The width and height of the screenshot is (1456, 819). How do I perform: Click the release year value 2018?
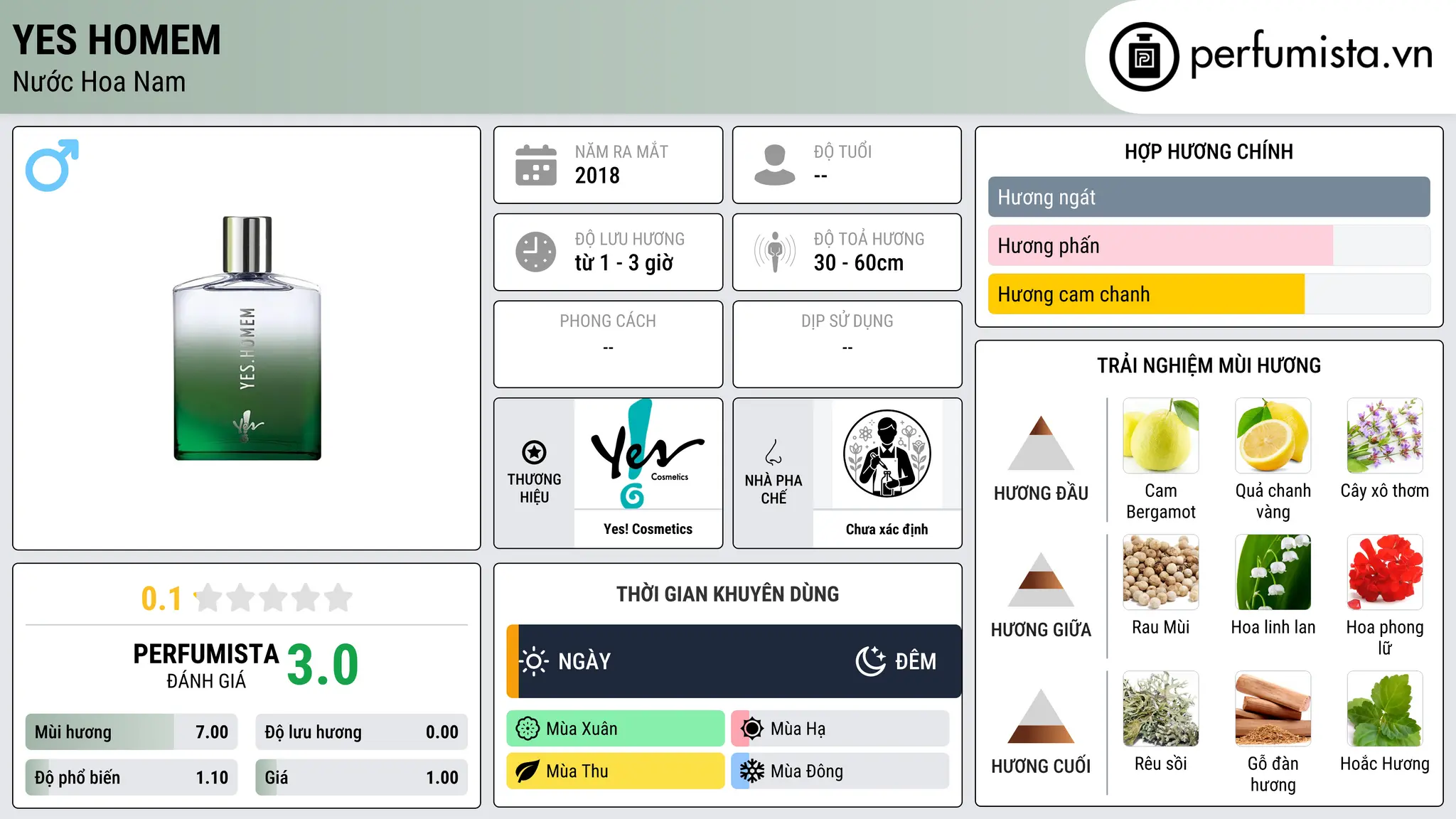(x=597, y=176)
